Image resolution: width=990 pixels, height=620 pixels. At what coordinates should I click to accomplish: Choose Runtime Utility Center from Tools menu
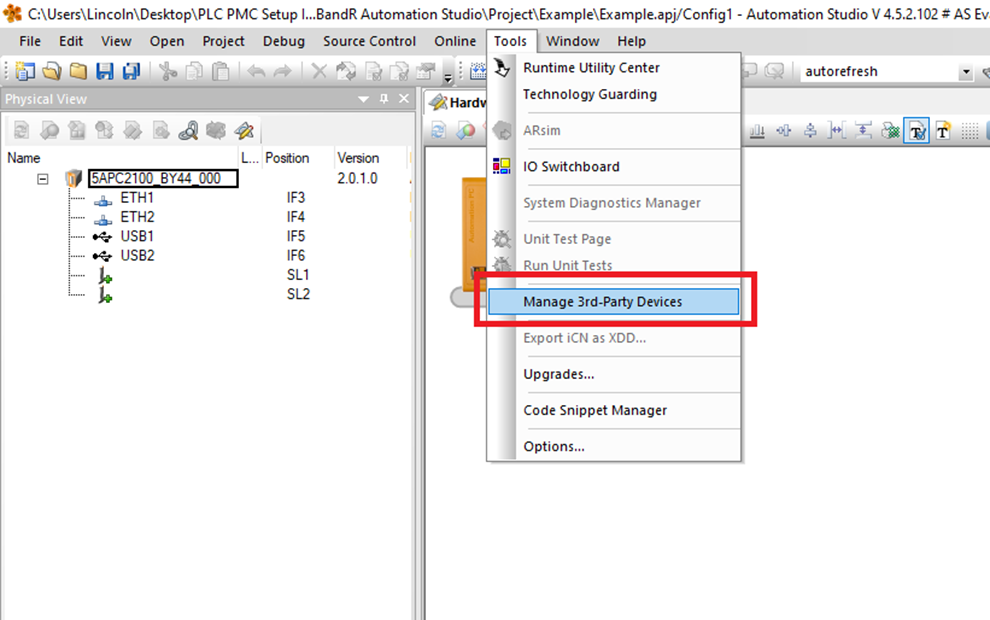[x=591, y=68]
